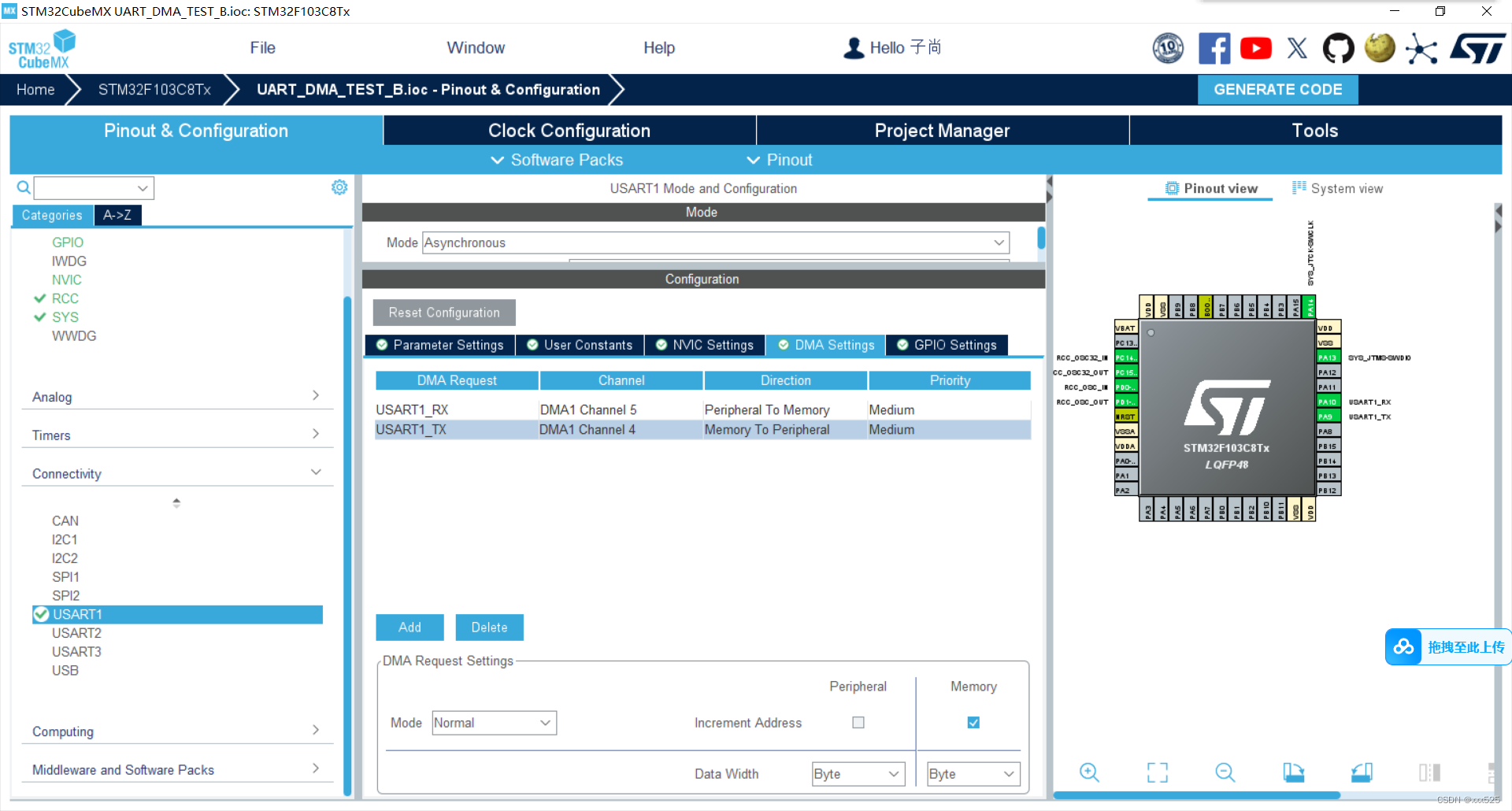Open the Memory Data Width dropdown
Image resolution: width=1512 pixels, height=811 pixels.
[973, 774]
